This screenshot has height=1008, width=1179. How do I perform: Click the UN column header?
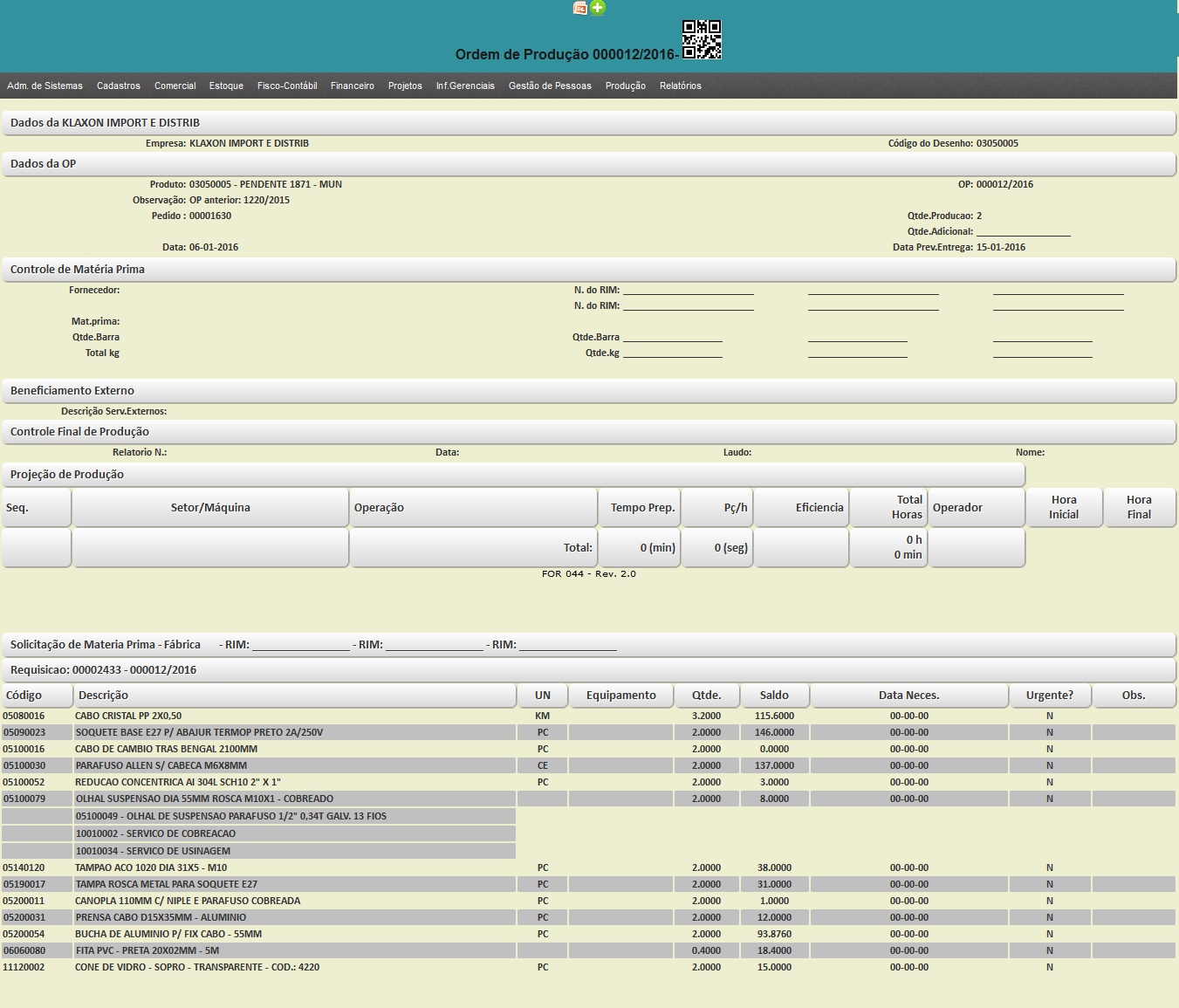pos(543,696)
